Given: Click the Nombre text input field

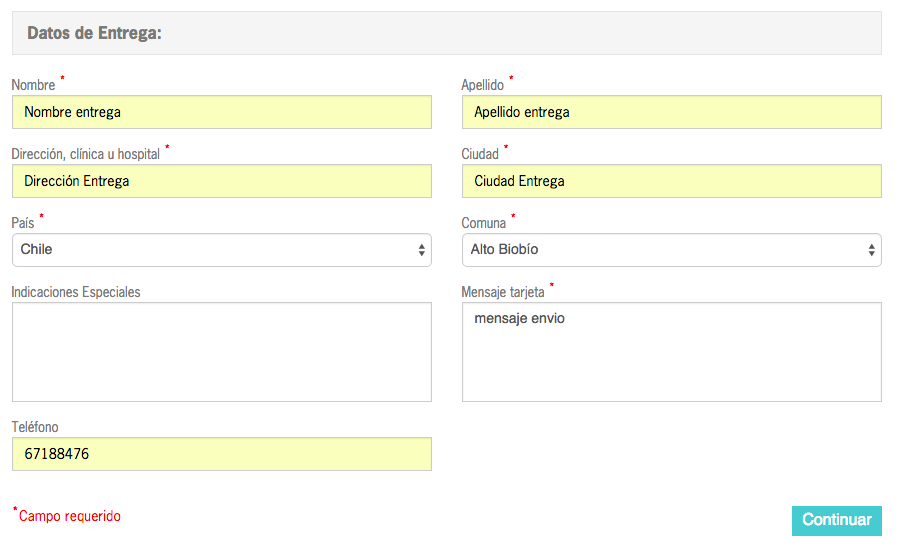Looking at the screenshot, I should pos(221,112).
